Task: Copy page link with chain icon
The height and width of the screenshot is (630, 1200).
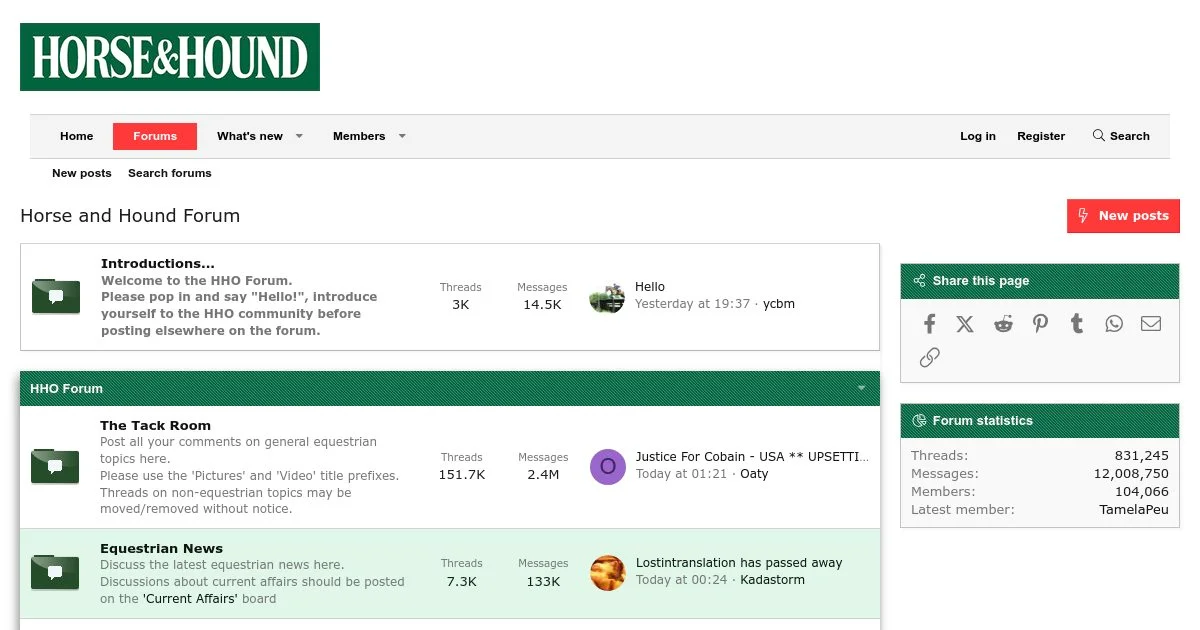Action: coord(929,357)
